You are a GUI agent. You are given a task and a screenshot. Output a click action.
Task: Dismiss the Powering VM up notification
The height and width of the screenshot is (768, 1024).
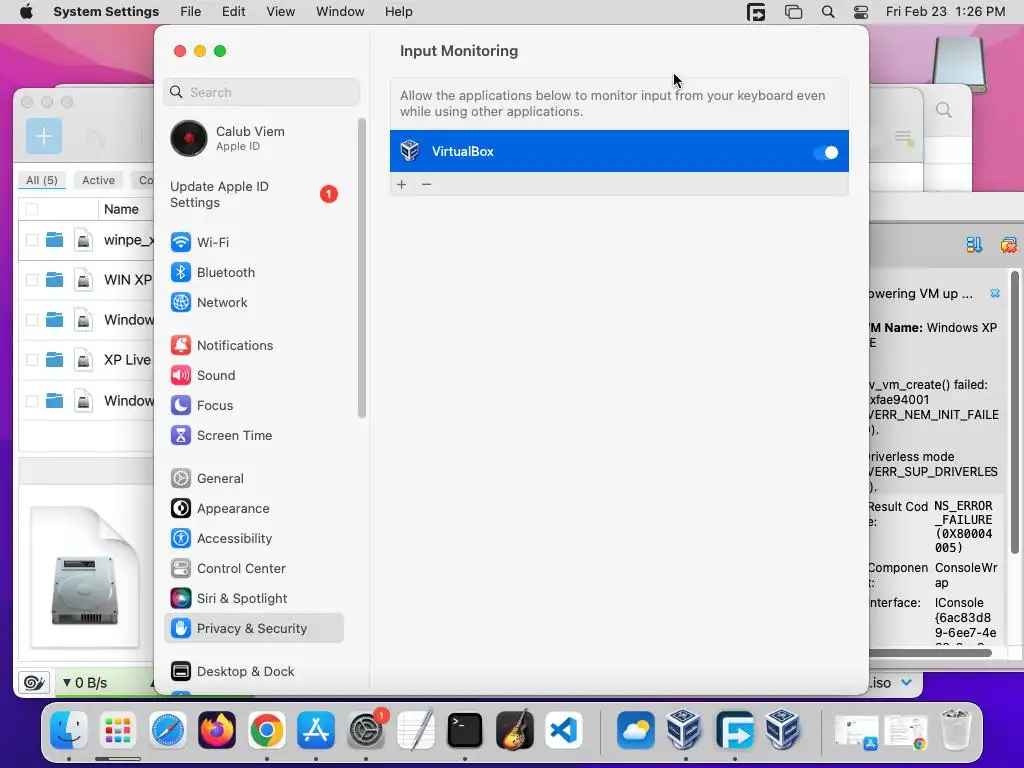pyautogui.click(x=995, y=293)
